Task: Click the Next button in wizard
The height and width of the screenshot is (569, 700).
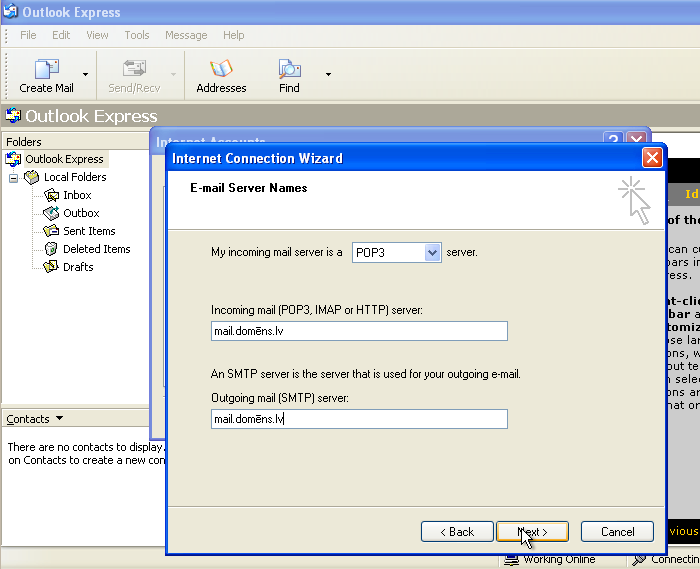Action: pyautogui.click(x=533, y=532)
